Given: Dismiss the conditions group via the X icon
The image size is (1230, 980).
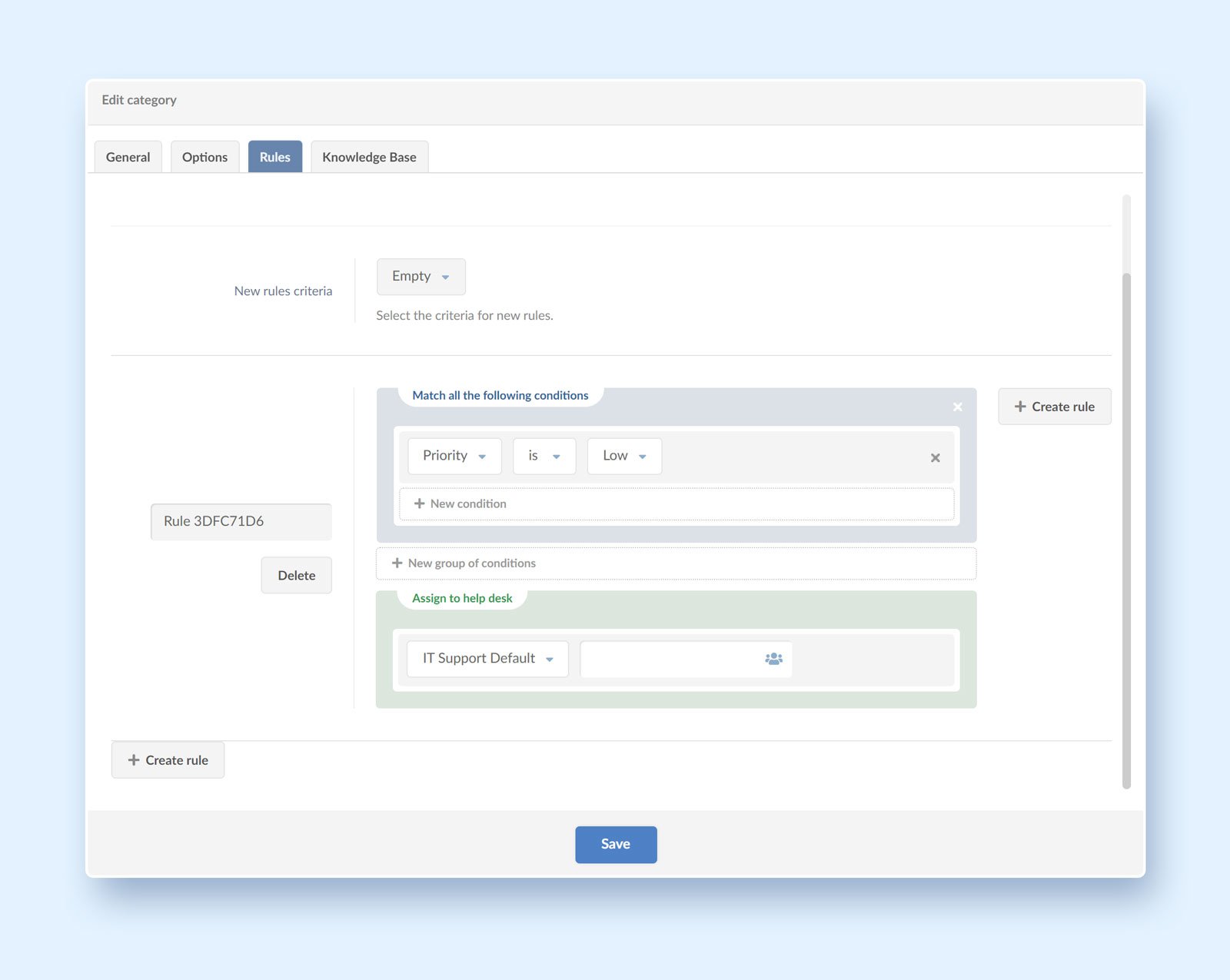Looking at the screenshot, I should click(957, 407).
